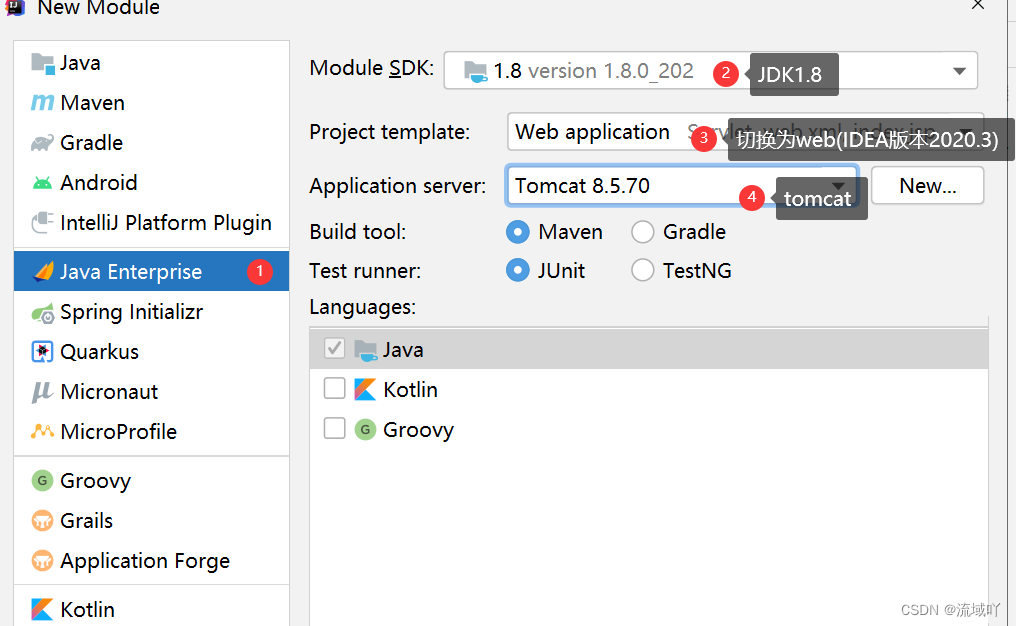Click the Quarkus icon
This screenshot has width=1016, height=626.
coord(43,352)
